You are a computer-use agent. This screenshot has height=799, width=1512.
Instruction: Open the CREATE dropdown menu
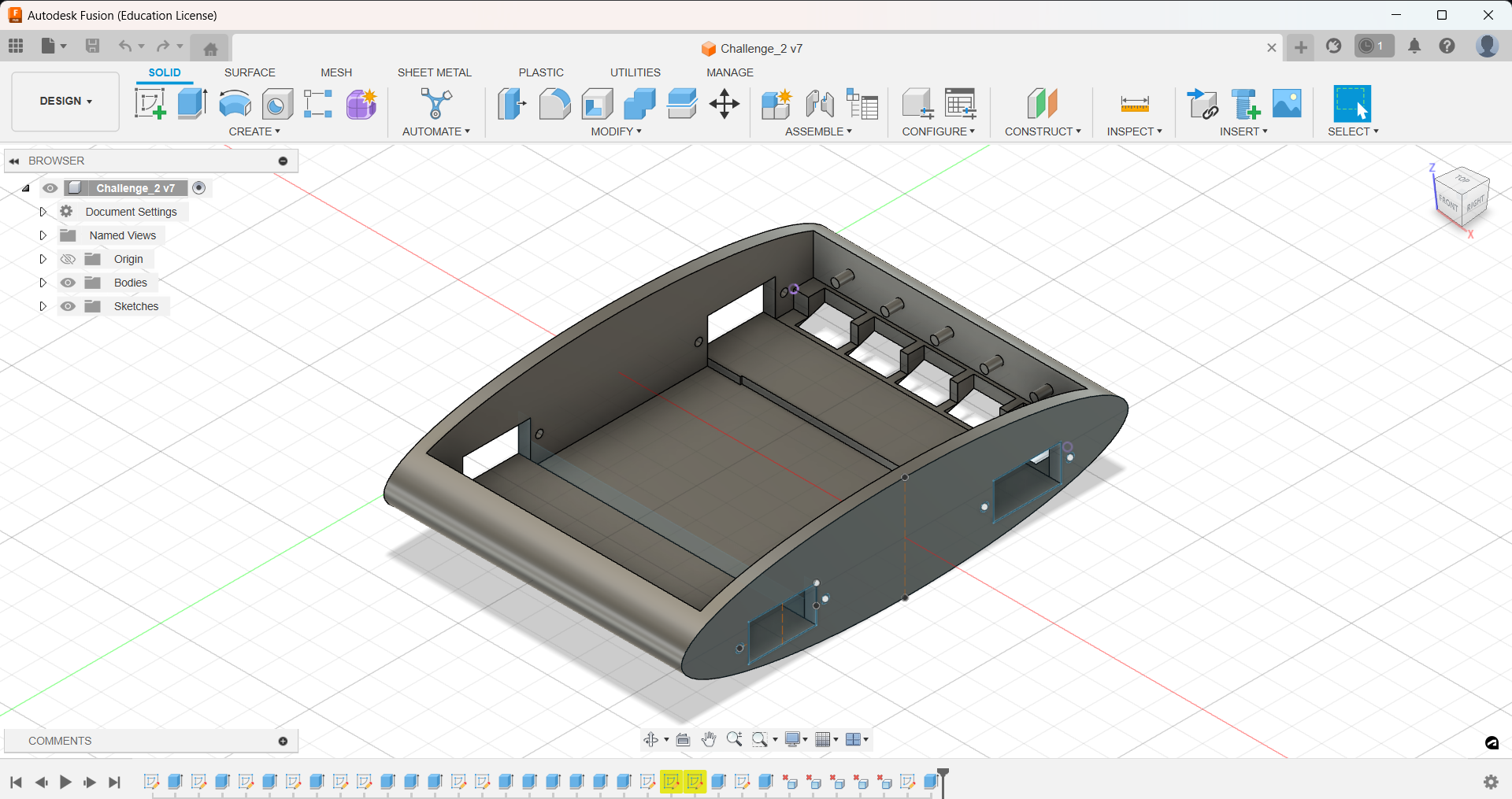254,131
